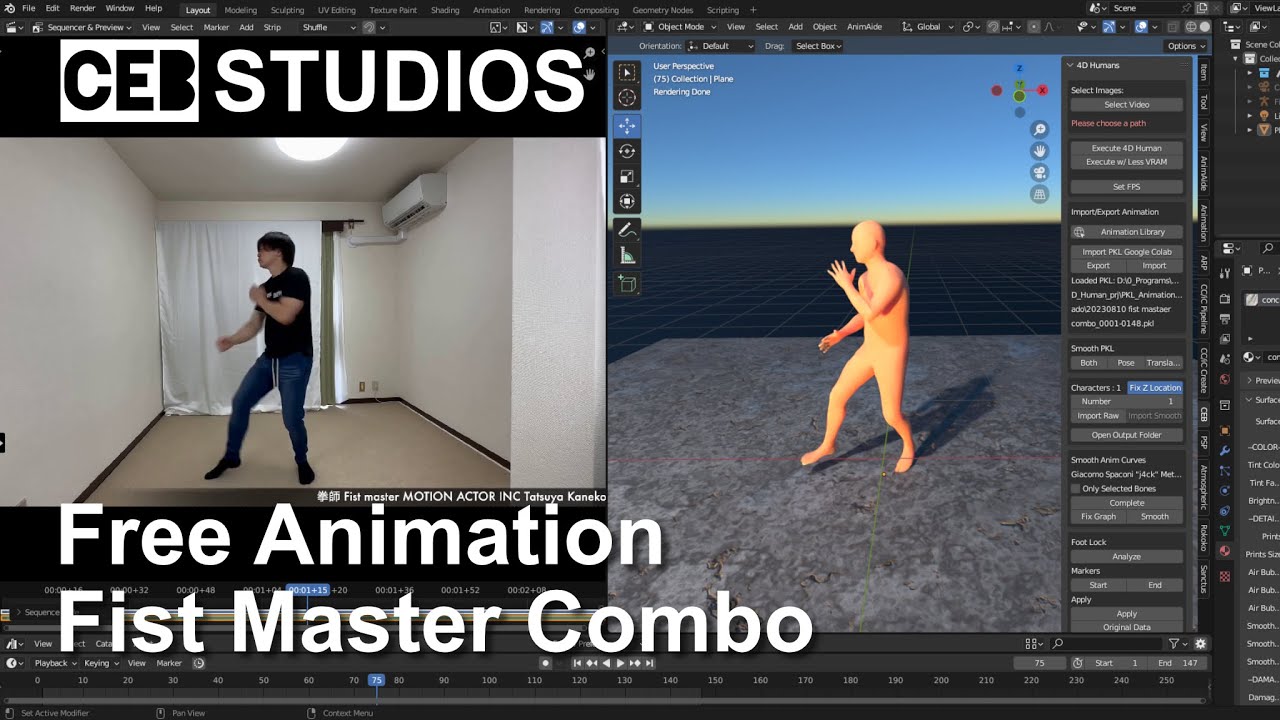
Task: Select the Annotate pencil tool
Action: coord(627,230)
